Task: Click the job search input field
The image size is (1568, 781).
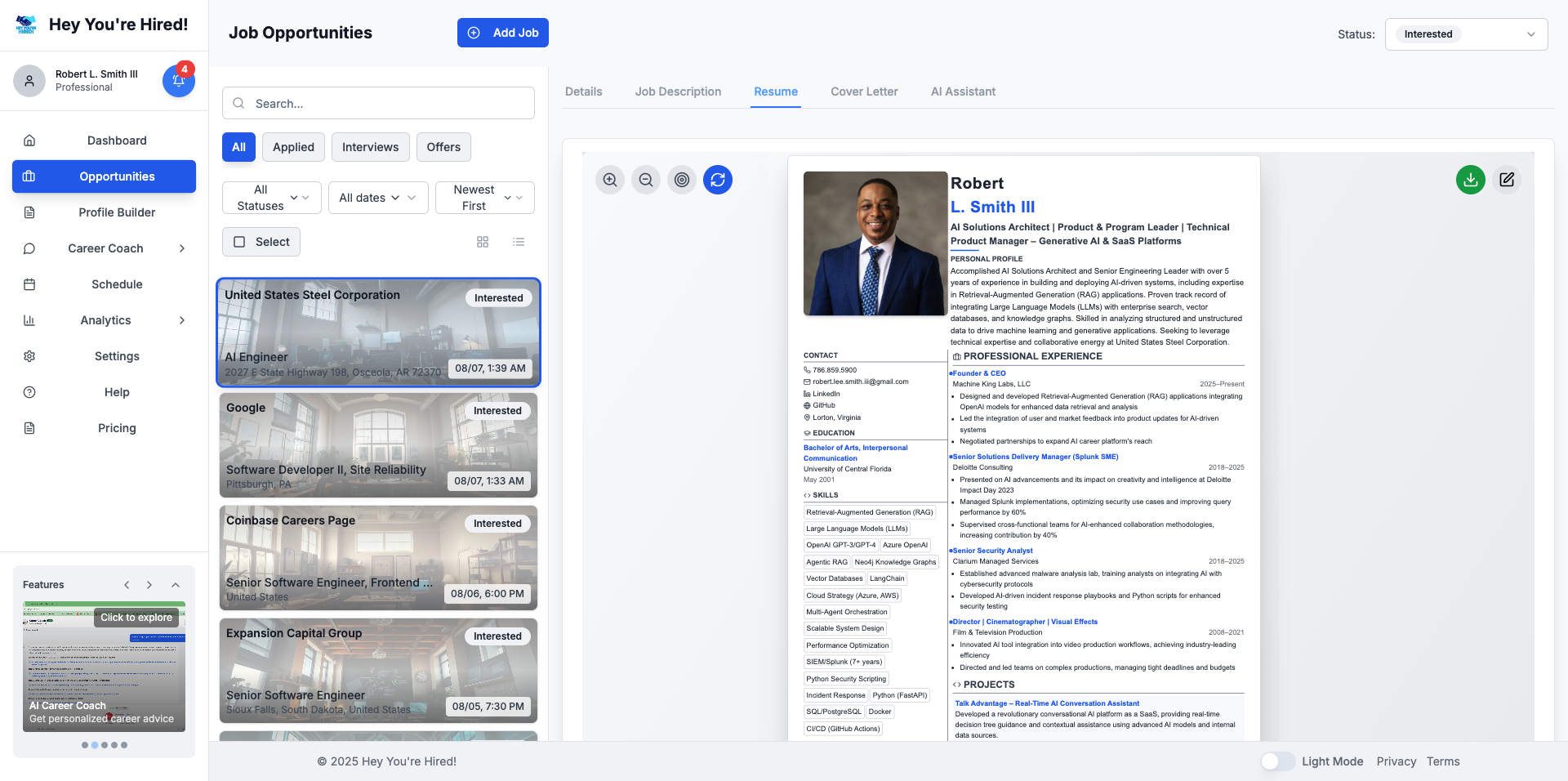Action: point(379,104)
